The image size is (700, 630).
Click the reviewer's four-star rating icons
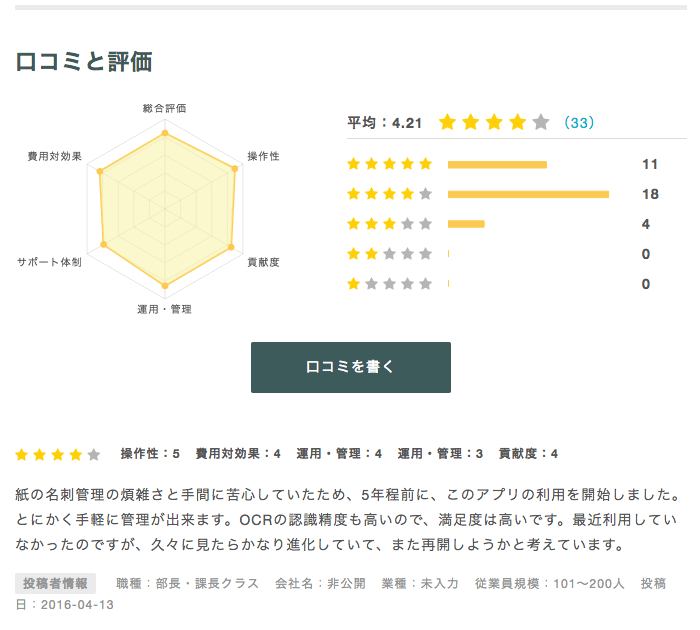[58, 454]
